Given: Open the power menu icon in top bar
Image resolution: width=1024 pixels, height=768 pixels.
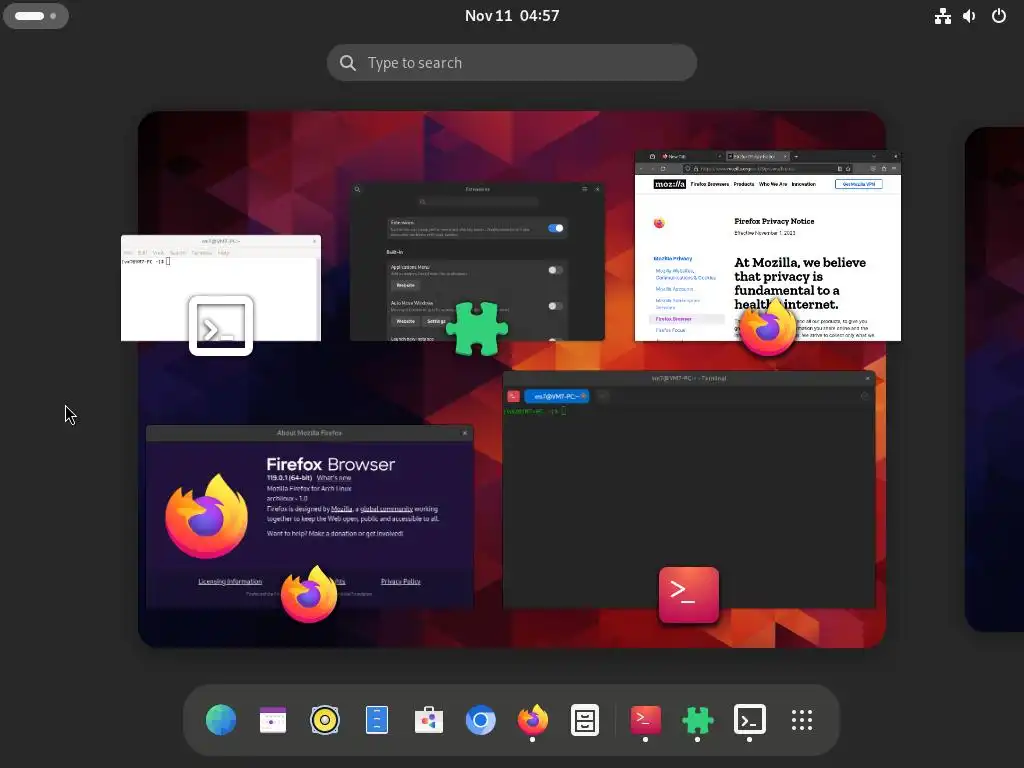Looking at the screenshot, I should click(999, 16).
